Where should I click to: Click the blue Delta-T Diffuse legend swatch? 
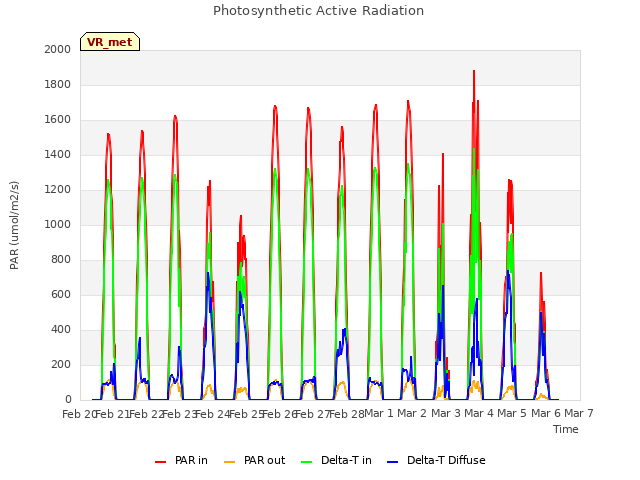393,462
